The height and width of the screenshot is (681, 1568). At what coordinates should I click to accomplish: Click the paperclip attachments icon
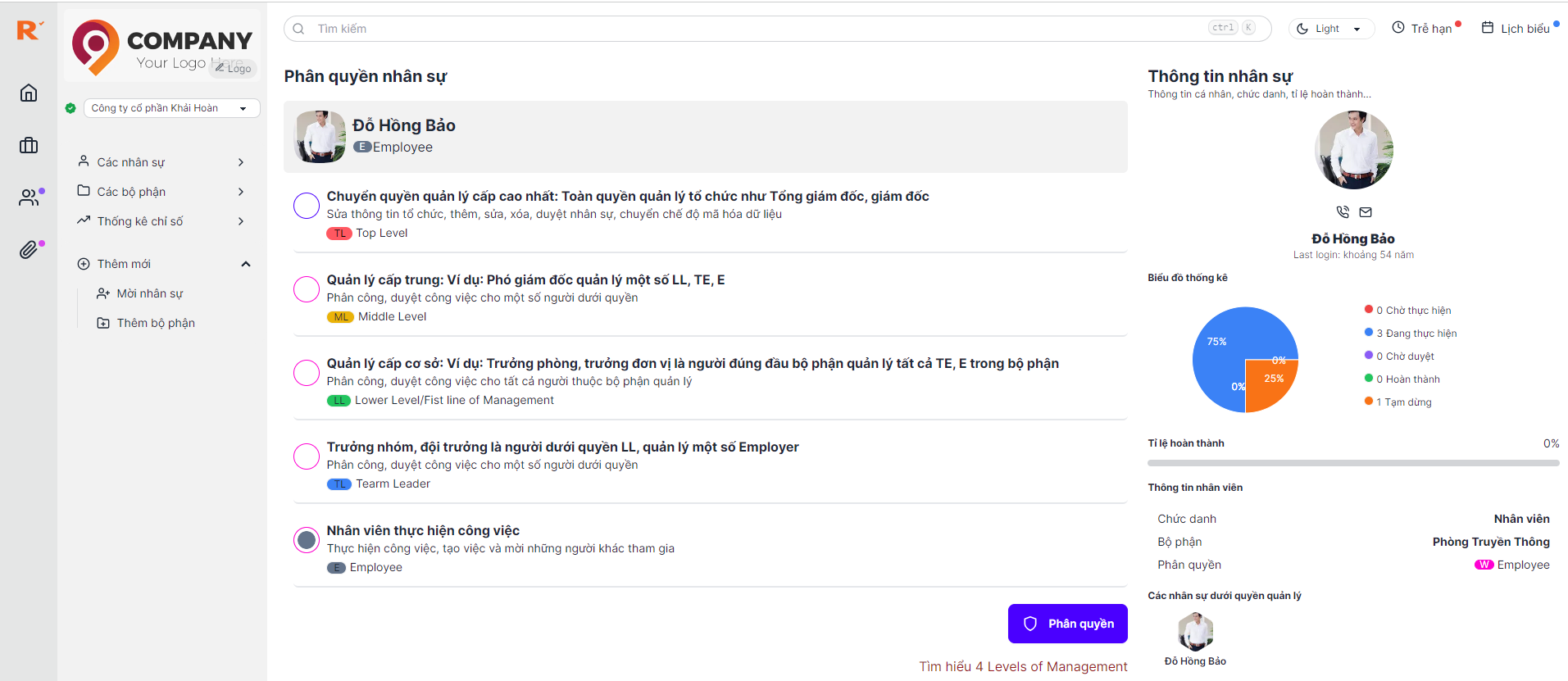tap(29, 250)
